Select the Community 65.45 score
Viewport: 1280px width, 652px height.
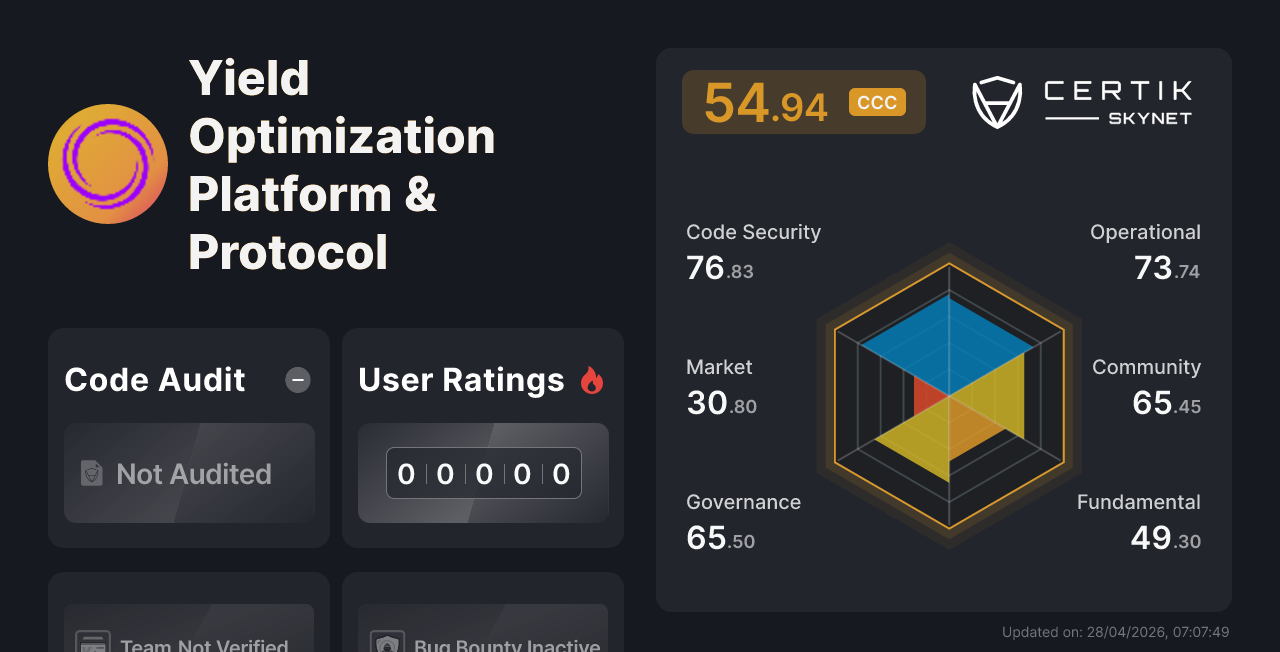[1166, 403]
